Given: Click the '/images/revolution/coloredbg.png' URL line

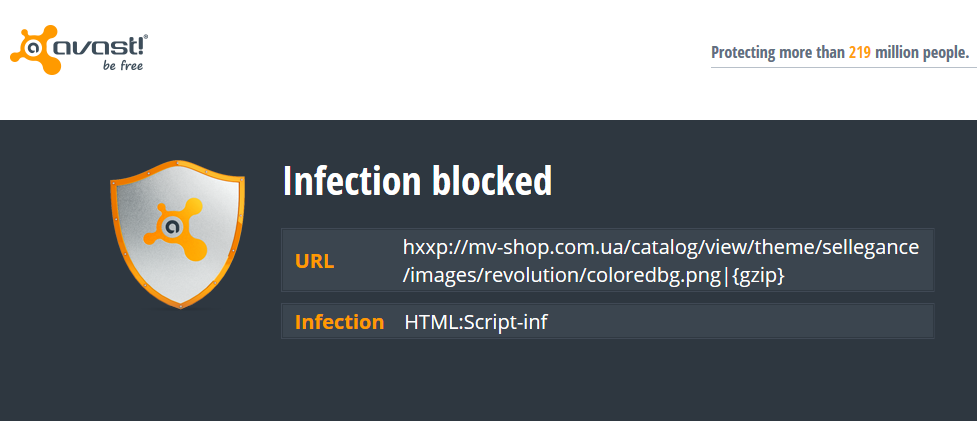Looking at the screenshot, I should pyautogui.click(x=561, y=276).
